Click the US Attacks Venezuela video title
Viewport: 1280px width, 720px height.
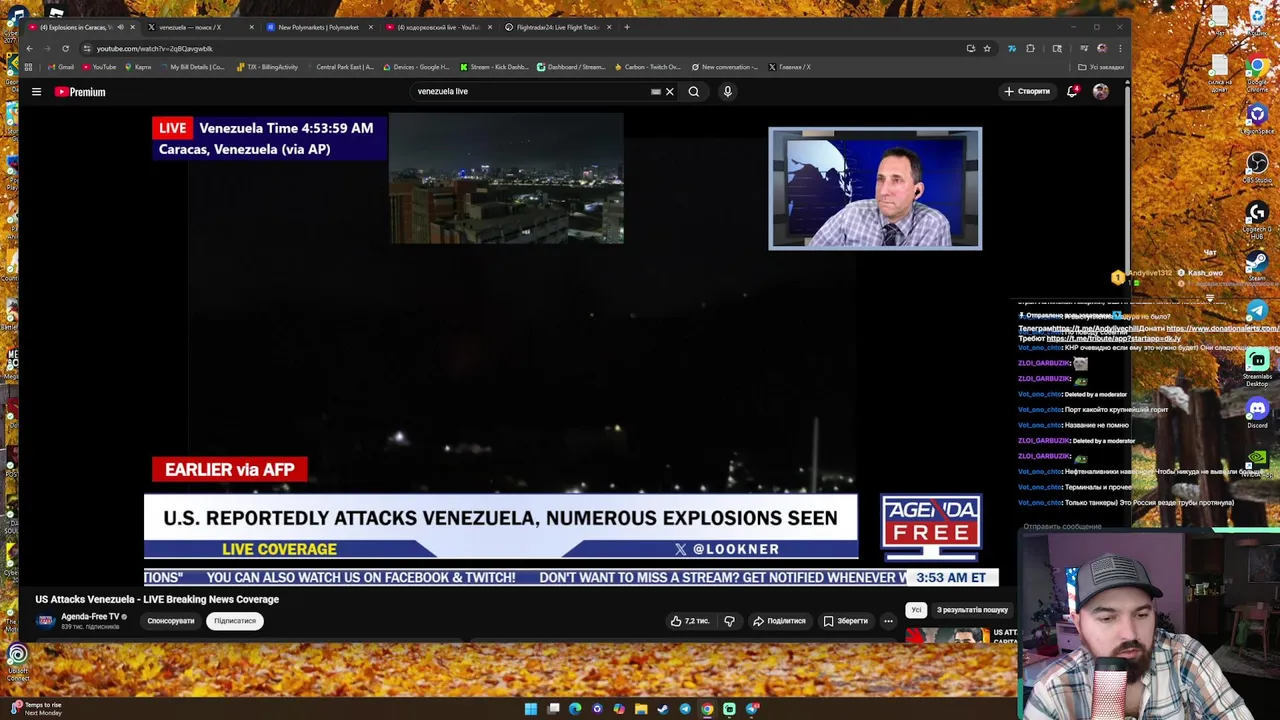click(x=157, y=599)
